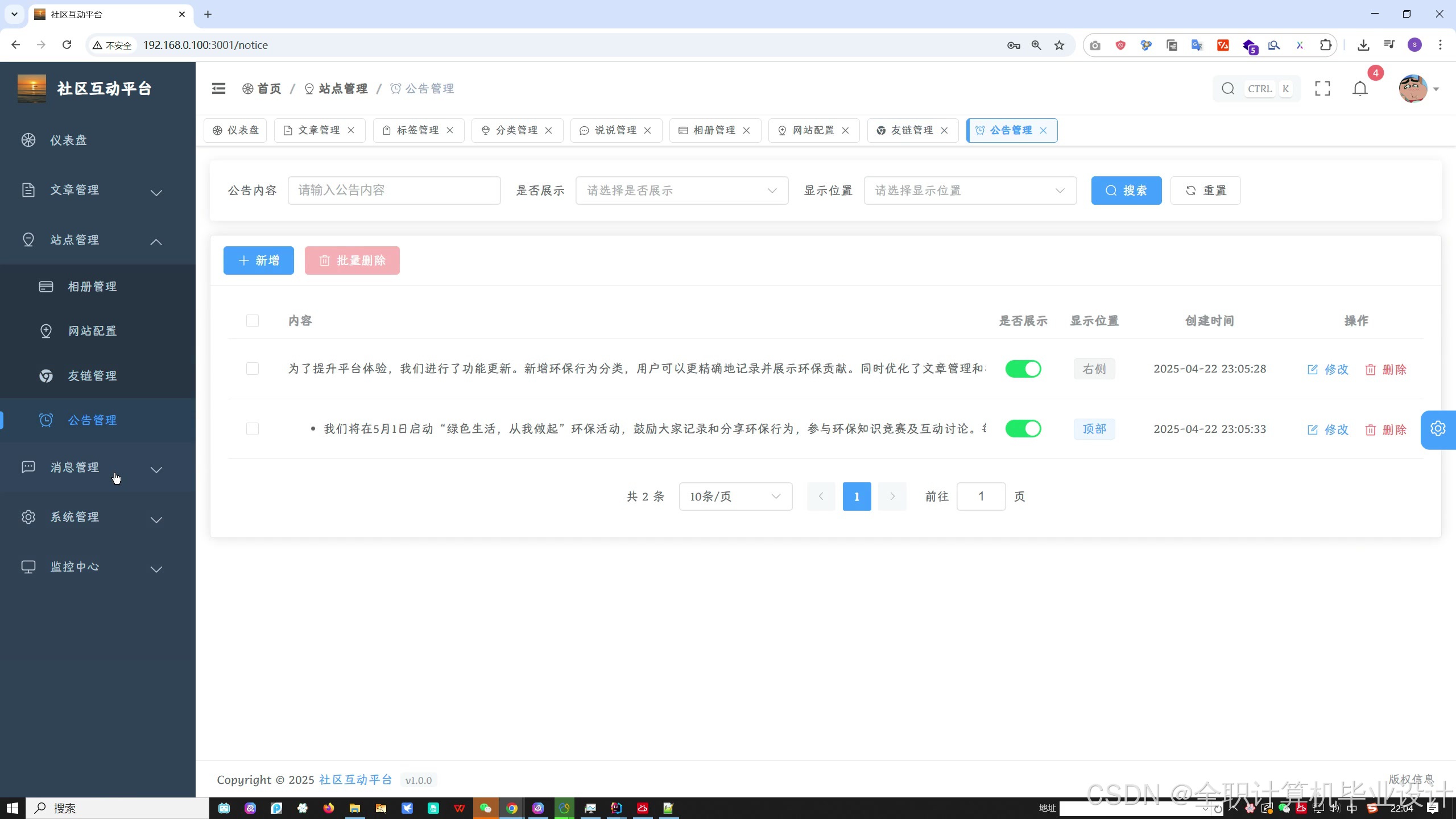Click the 新增 button

[258, 260]
